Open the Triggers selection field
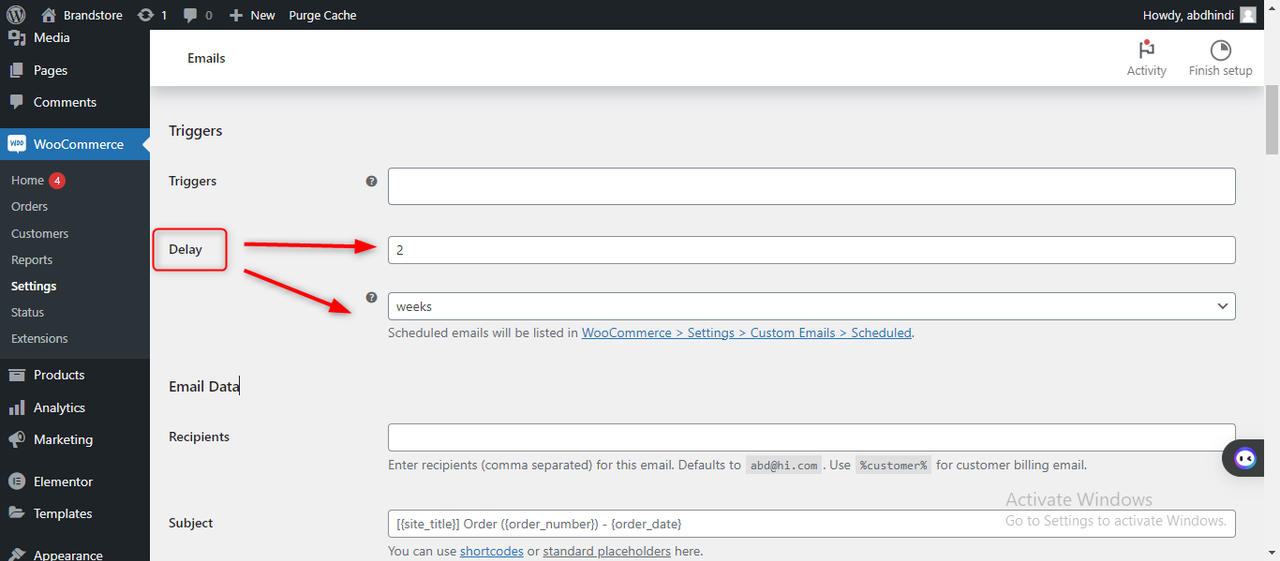Screen dimensions: 1280x561 coord(811,186)
